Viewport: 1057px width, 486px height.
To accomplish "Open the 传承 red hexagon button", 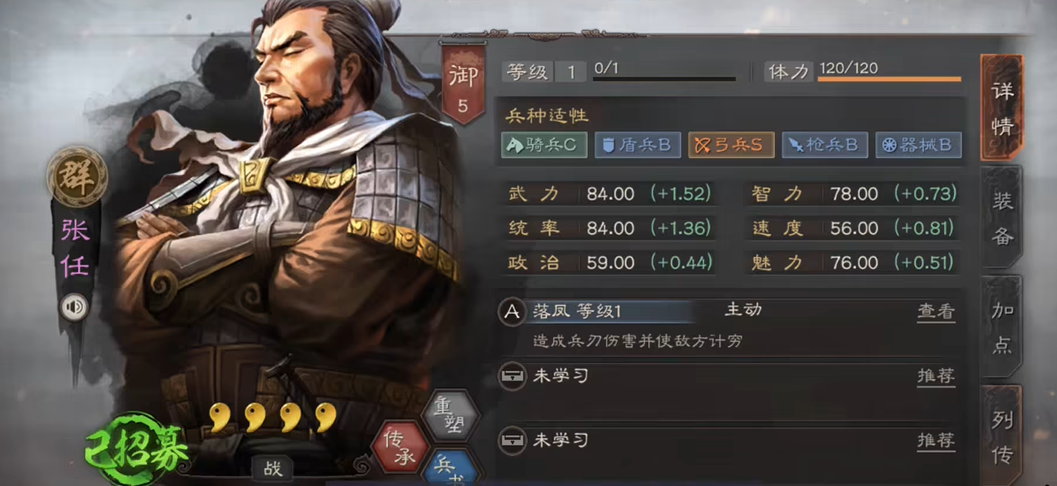I will [x=400, y=447].
